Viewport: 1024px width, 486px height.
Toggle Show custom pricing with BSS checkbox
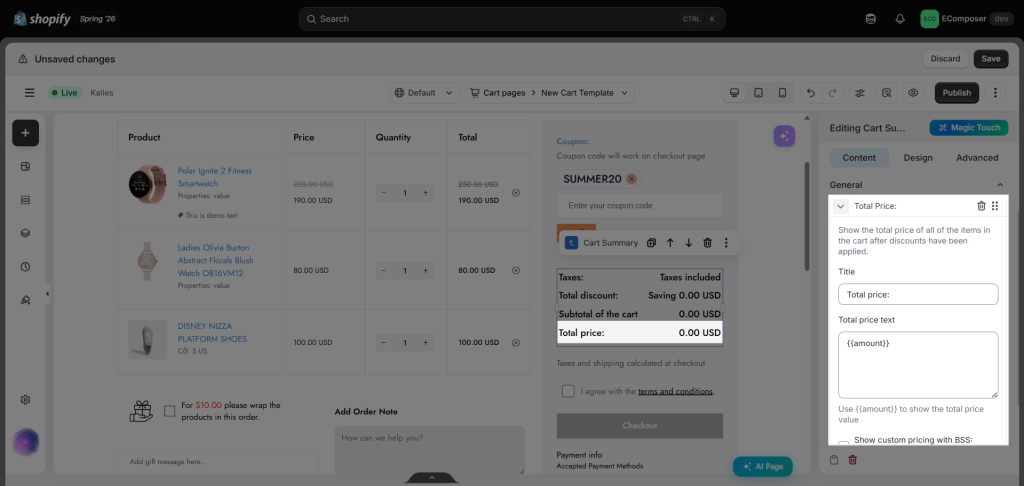(x=844, y=443)
